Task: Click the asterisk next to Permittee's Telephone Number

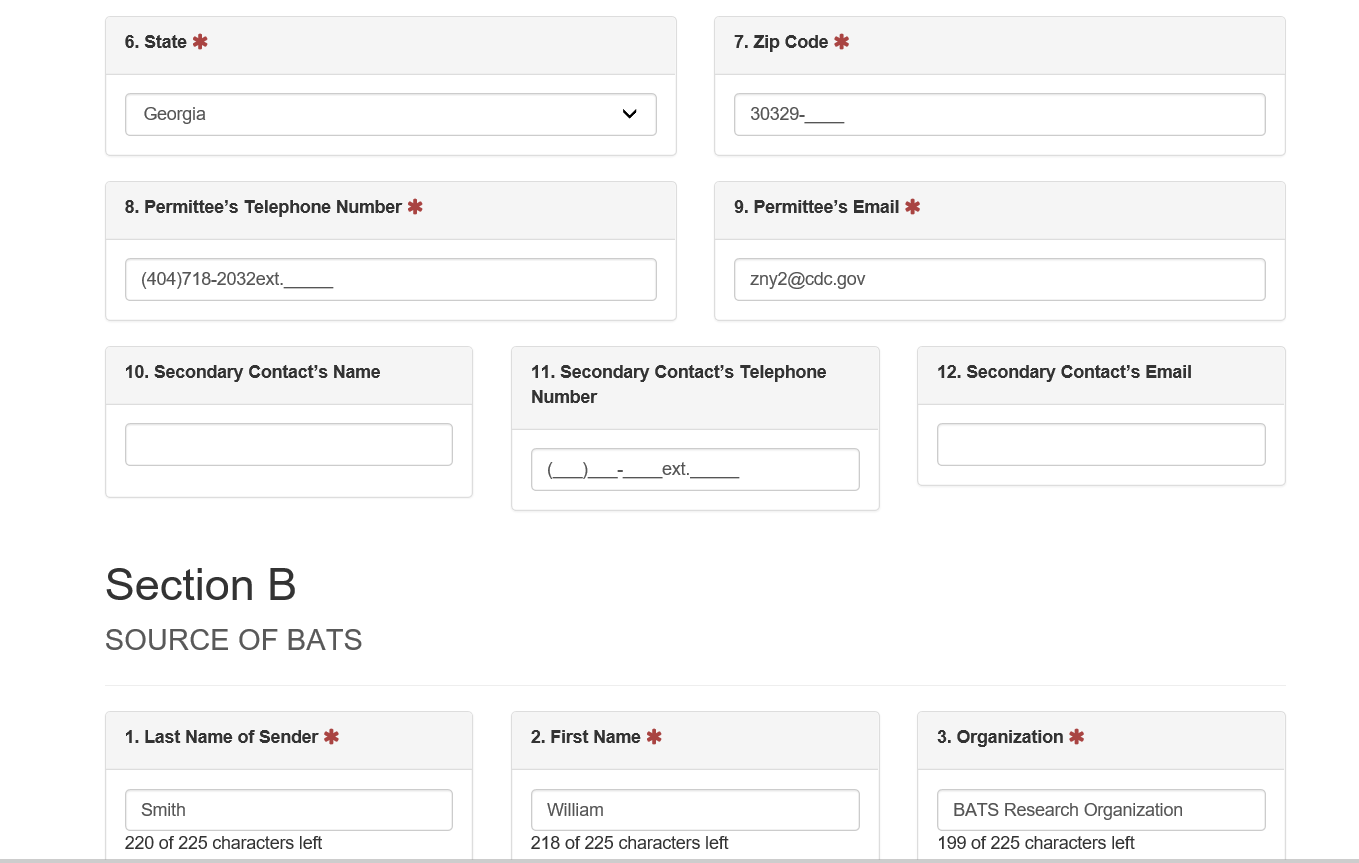Action: coord(415,207)
